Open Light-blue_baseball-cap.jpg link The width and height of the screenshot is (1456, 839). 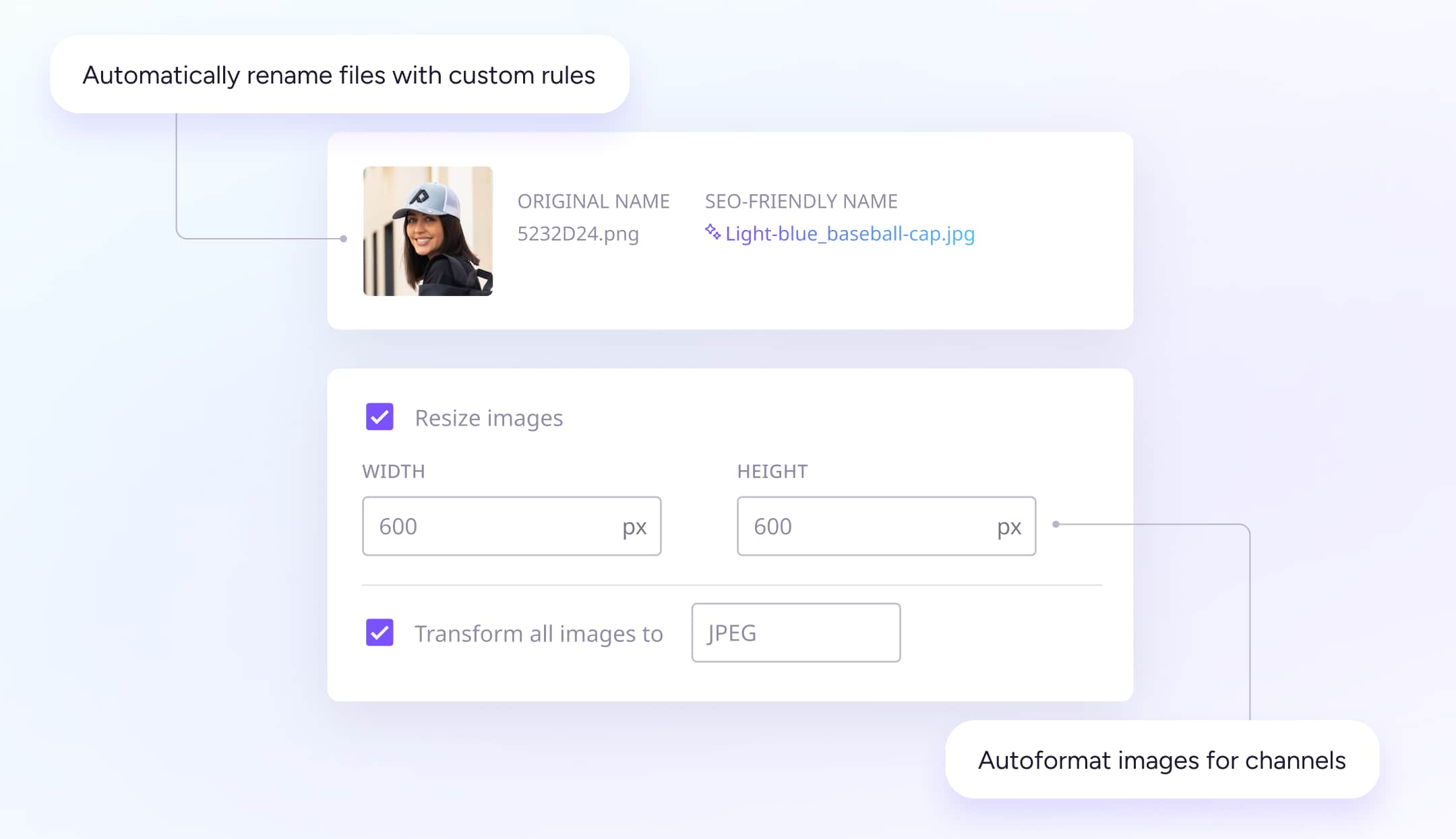pyautogui.click(x=849, y=234)
